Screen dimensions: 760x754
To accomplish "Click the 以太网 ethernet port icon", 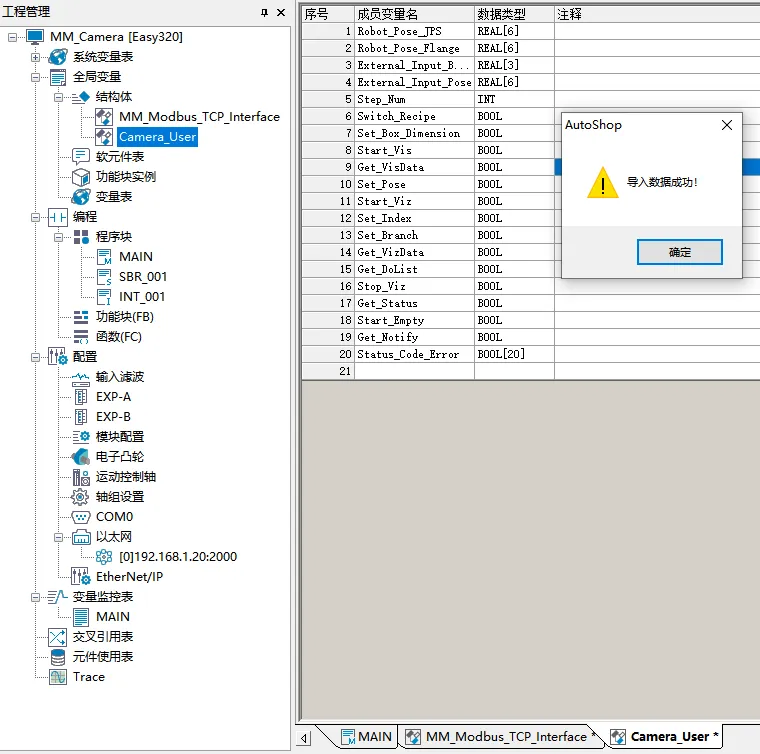I will coord(80,537).
